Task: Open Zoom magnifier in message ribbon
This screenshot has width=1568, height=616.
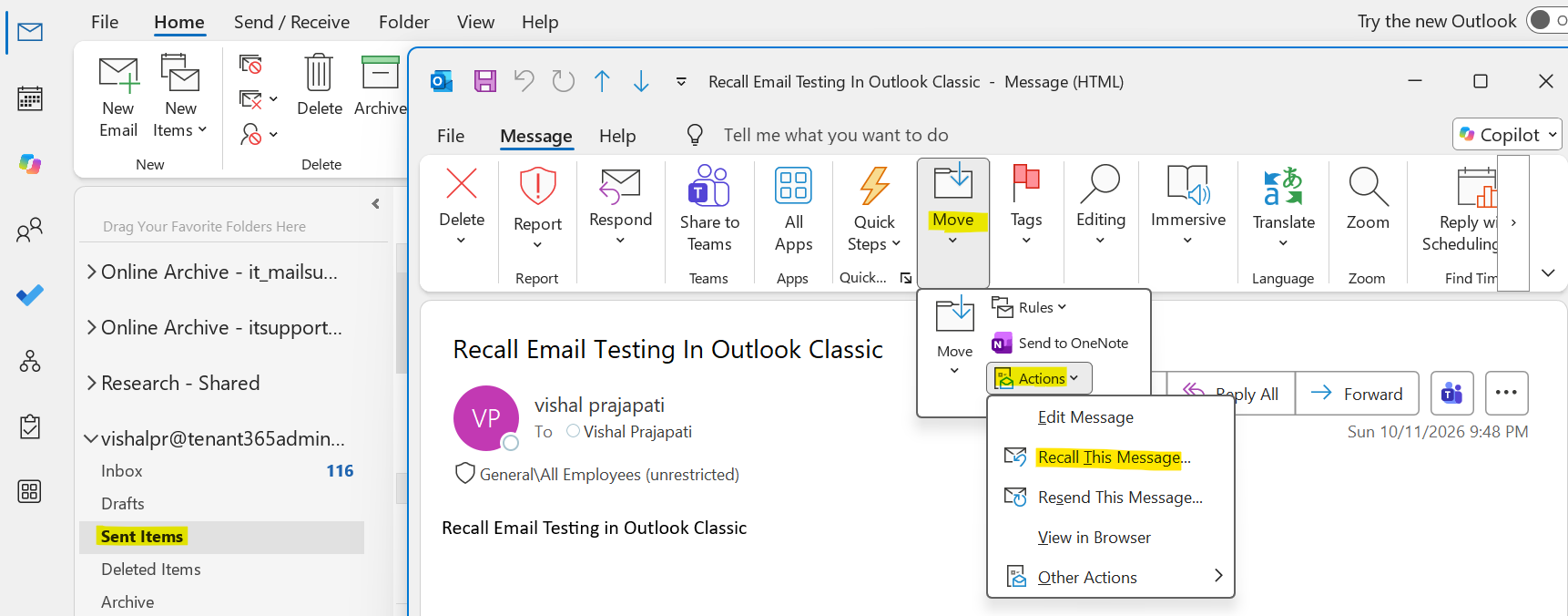Action: (1368, 199)
